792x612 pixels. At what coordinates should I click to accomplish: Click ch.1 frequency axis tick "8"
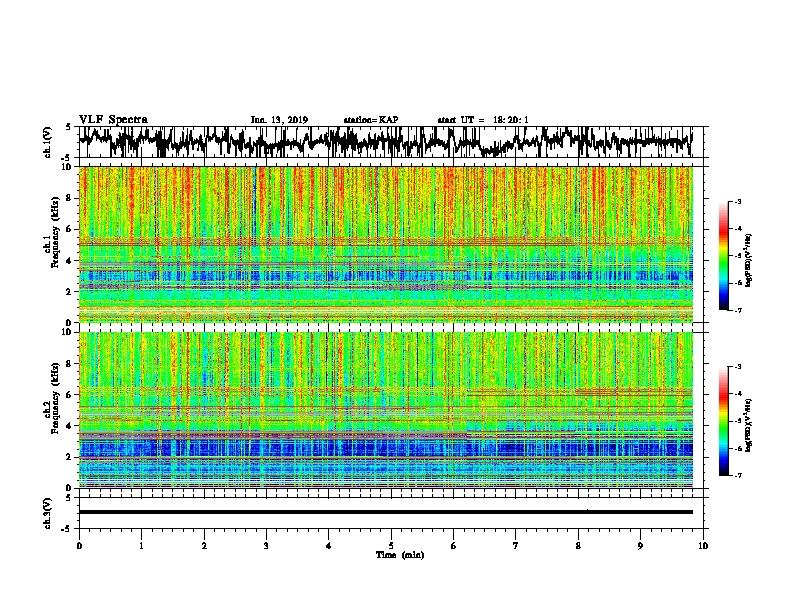70,198
